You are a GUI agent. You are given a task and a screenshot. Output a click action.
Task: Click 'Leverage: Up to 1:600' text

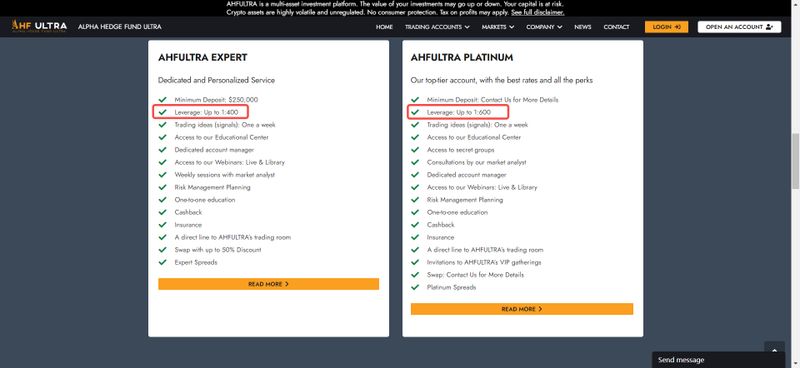[459, 112]
